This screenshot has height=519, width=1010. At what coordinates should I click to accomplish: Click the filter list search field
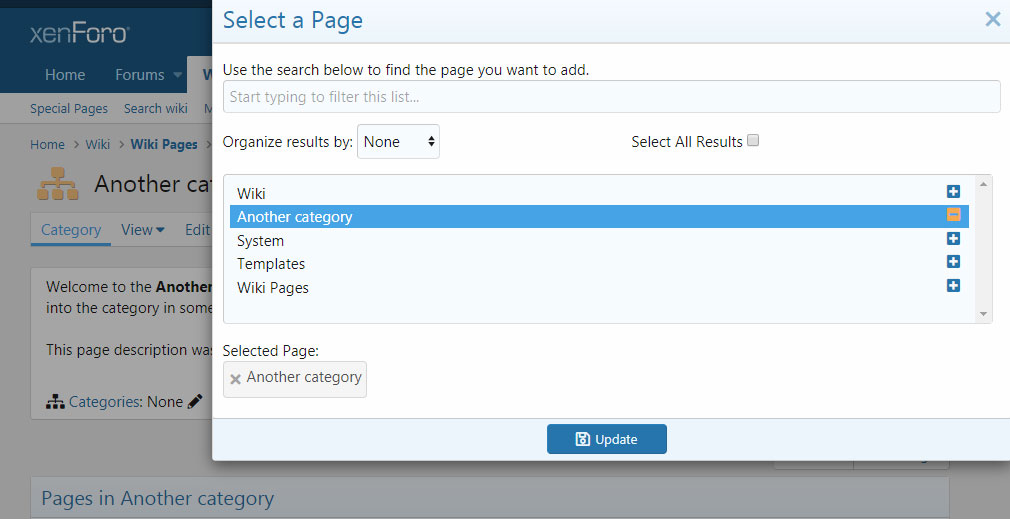(611, 97)
